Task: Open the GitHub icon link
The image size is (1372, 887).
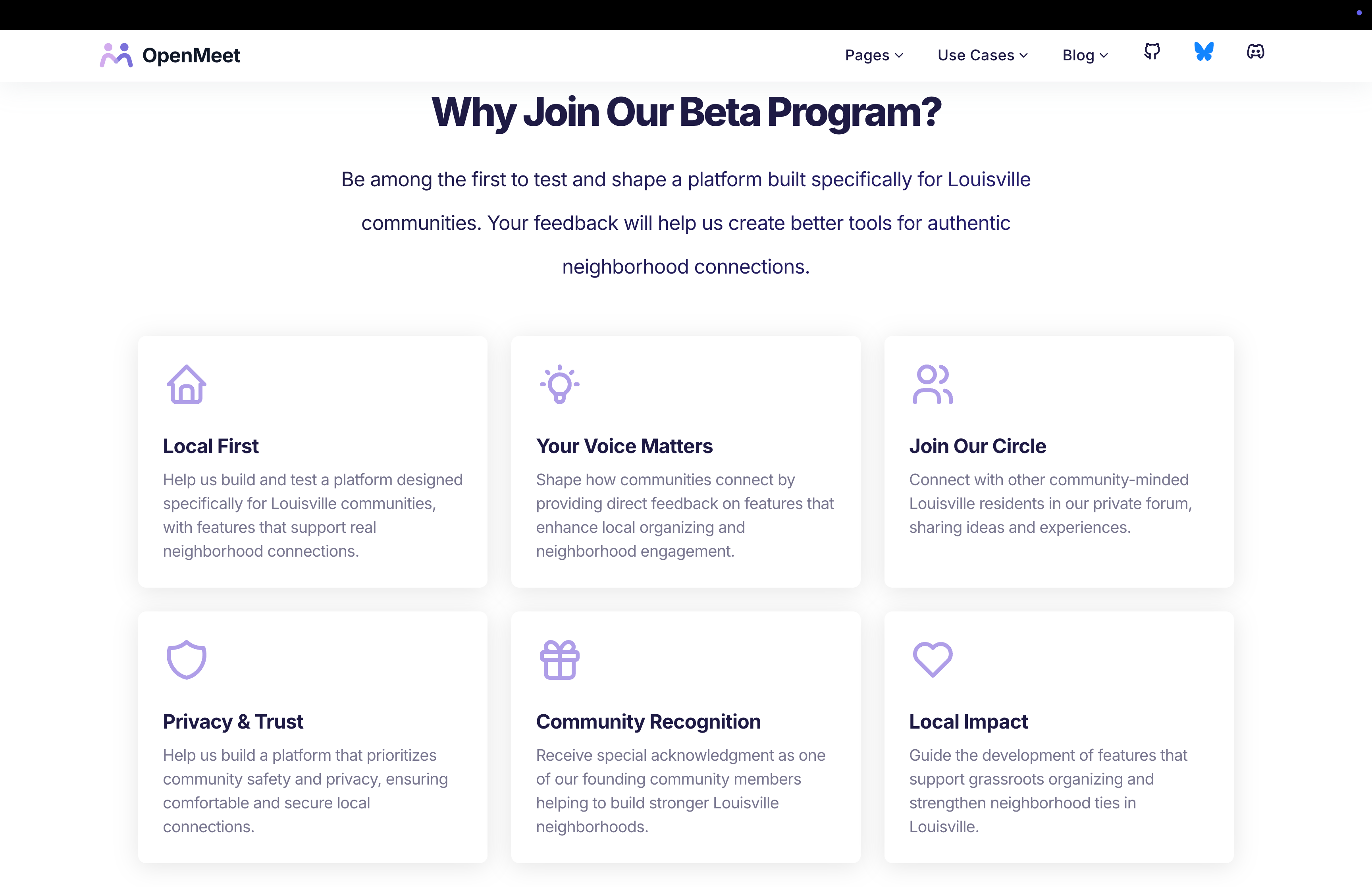Action: point(1152,52)
